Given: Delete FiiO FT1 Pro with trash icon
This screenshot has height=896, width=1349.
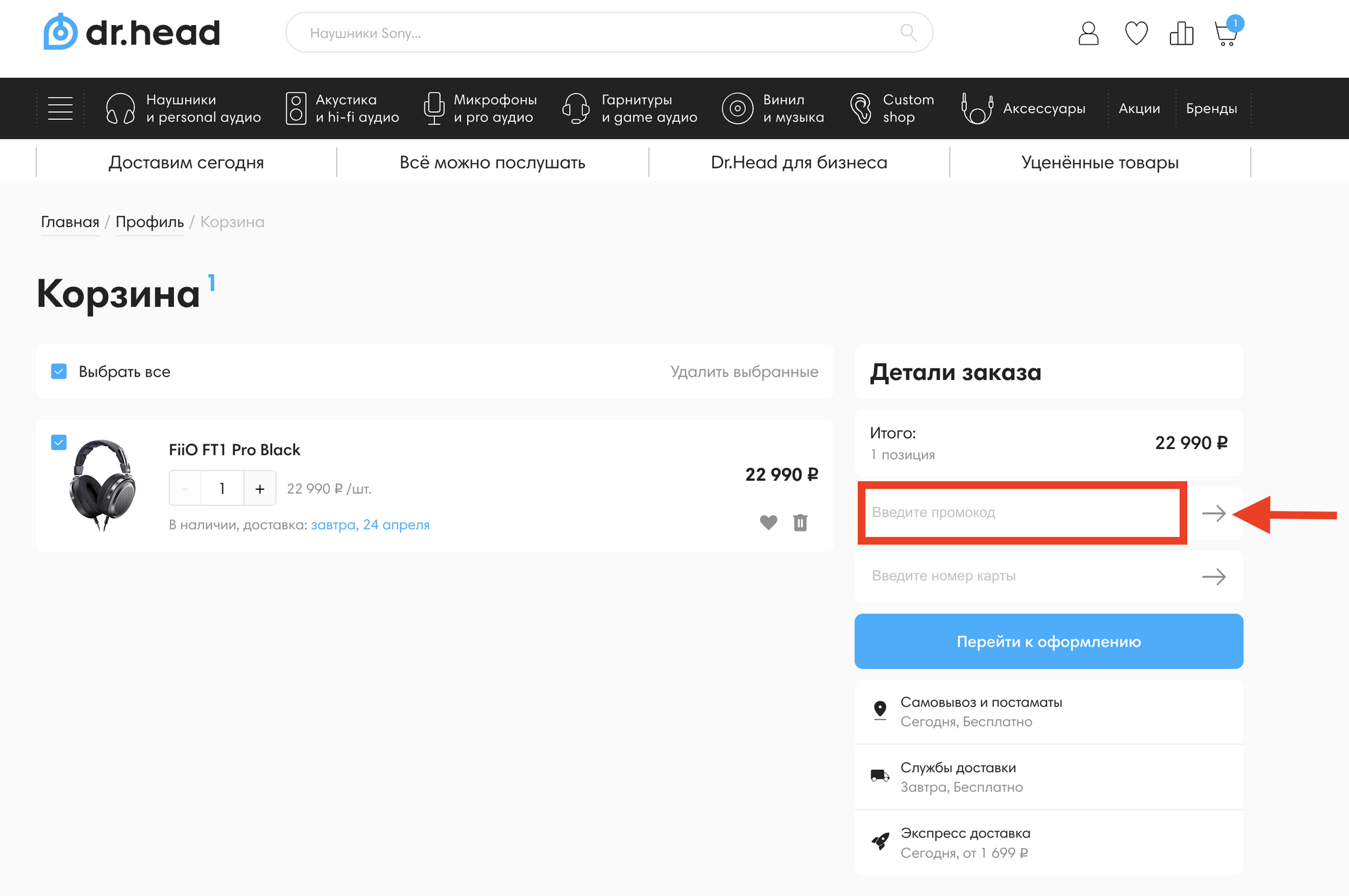Looking at the screenshot, I should 800,523.
